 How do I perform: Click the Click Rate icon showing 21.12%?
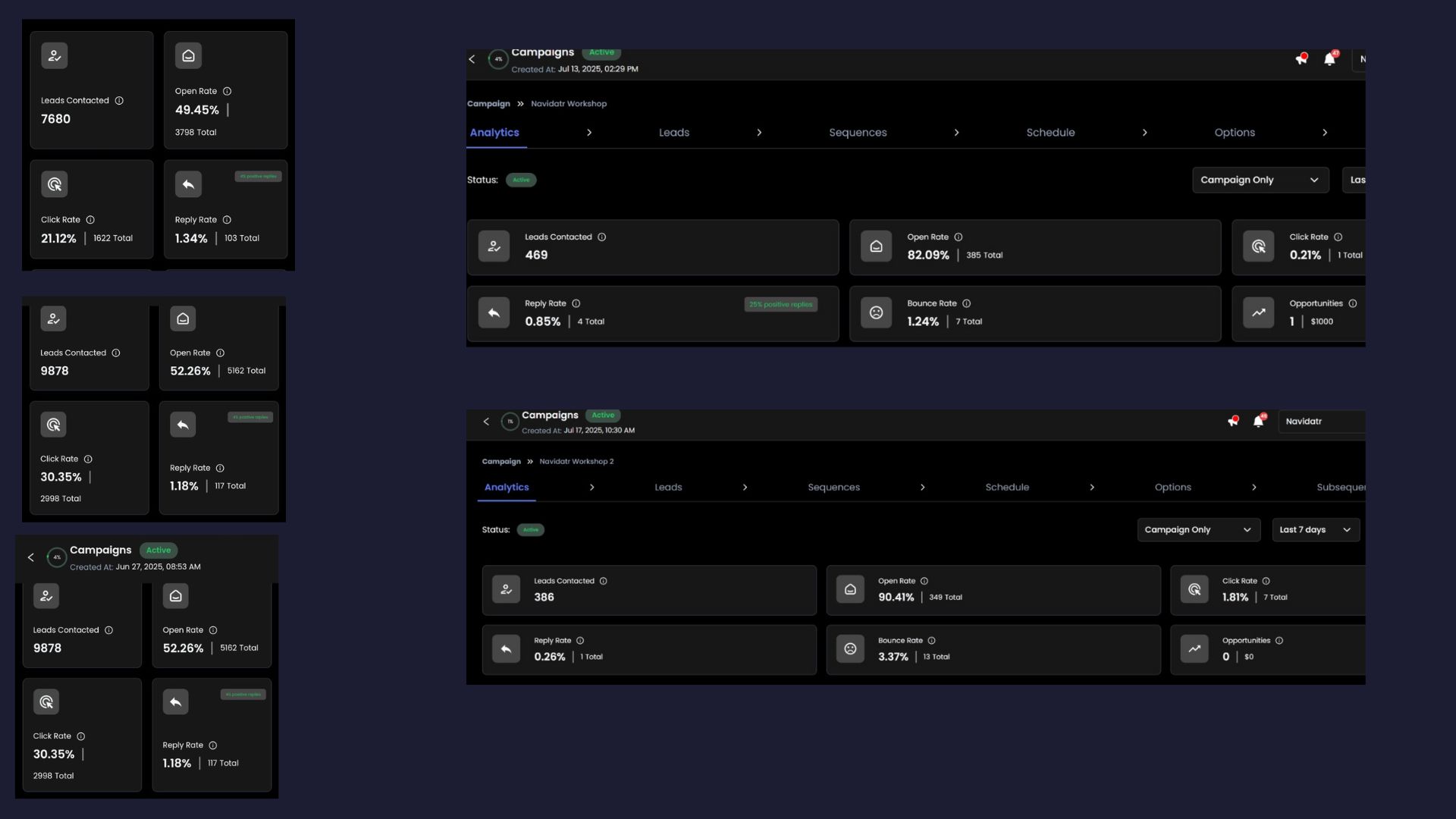tap(55, 184)
